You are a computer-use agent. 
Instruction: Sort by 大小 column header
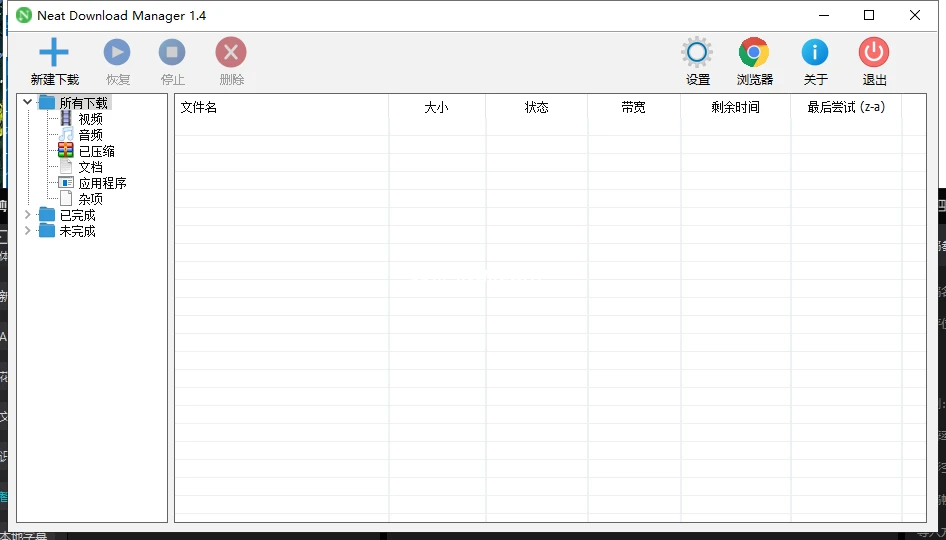point(437,107)
